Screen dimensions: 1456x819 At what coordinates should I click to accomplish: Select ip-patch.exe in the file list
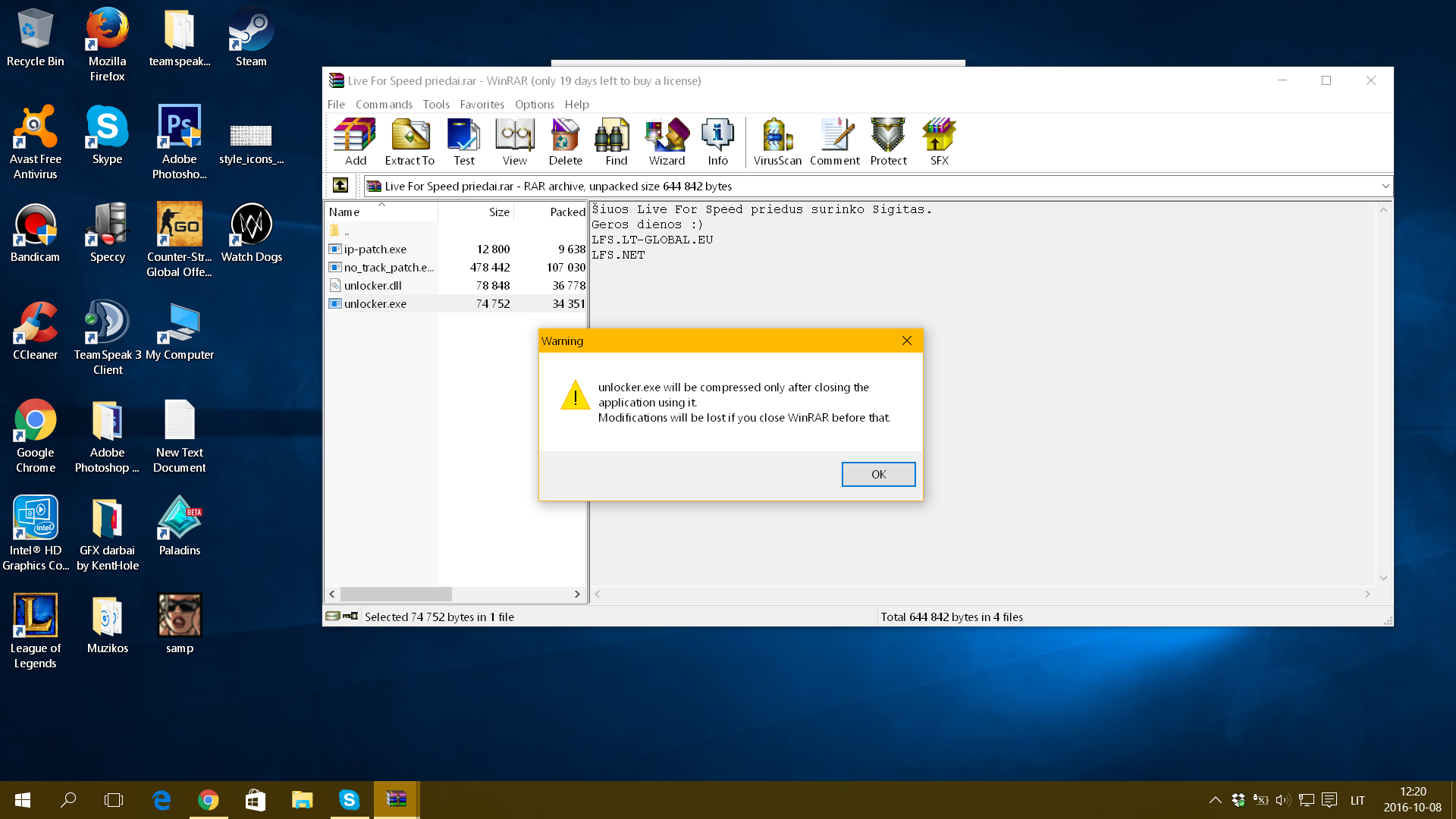457,249
